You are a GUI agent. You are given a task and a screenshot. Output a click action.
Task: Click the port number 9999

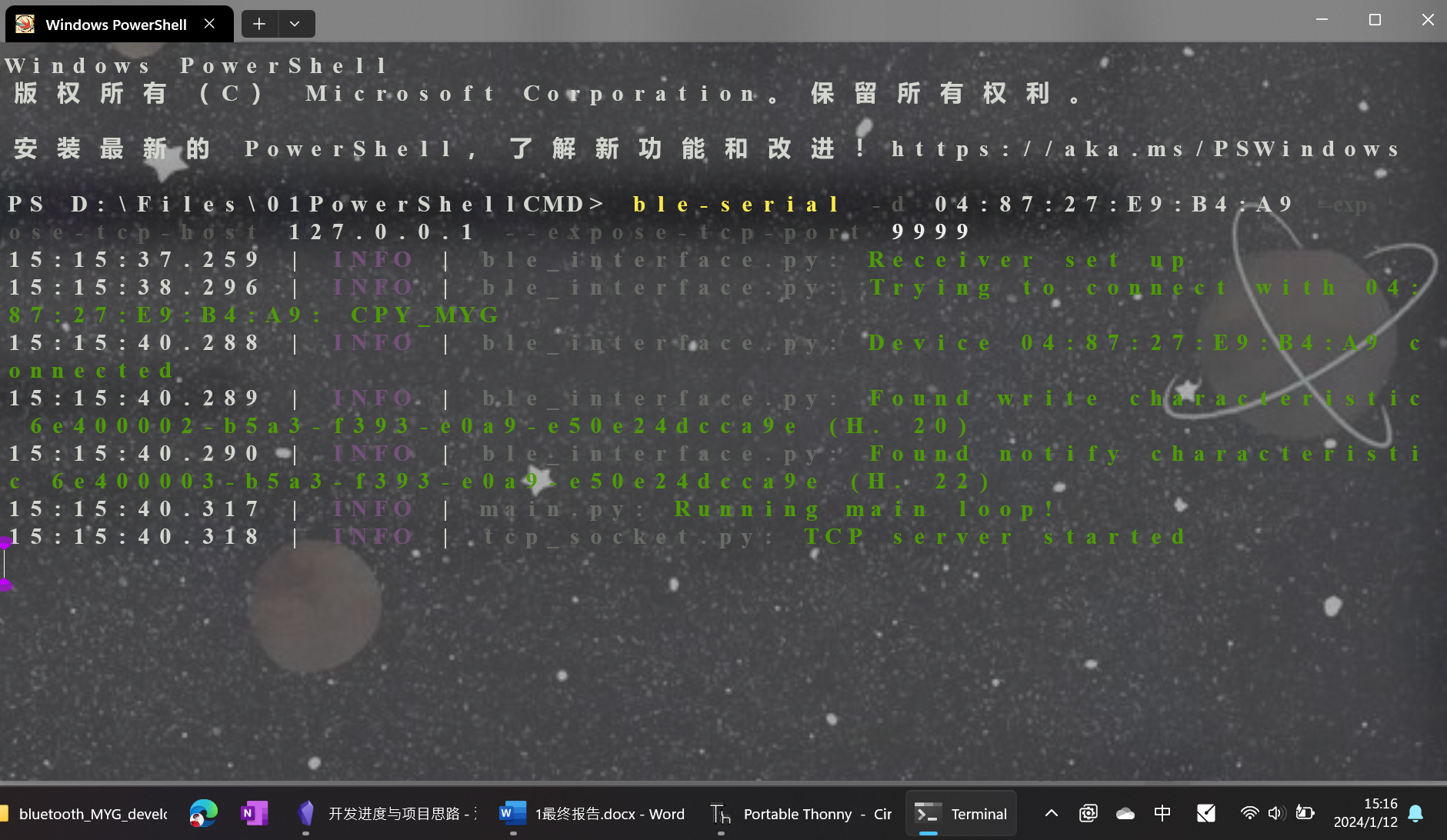pyautogui.click(x=931, y=232)
